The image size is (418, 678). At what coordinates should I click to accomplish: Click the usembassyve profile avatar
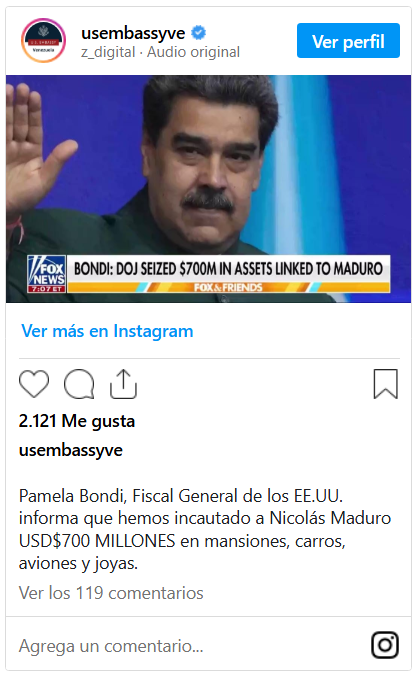coord(44,40)
